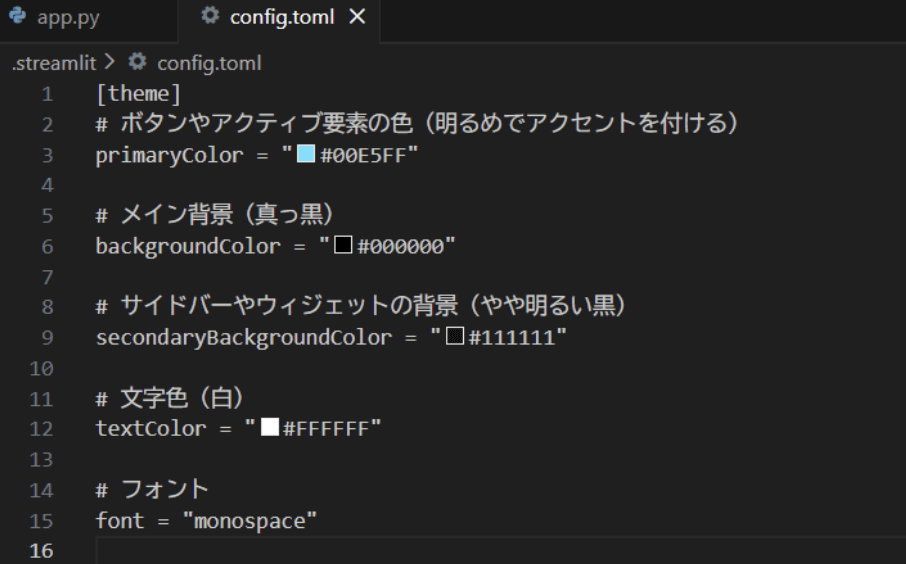Click the font key on line 15
The image size is (906, 564).
(120, 521)
